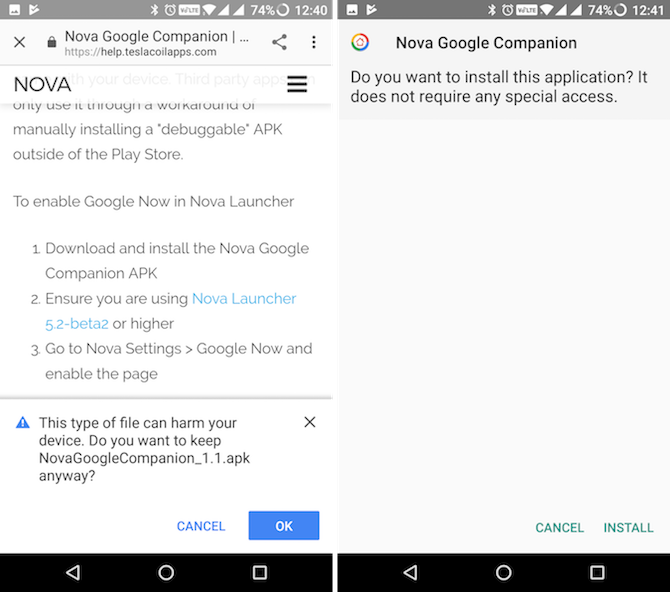
Task: Tap the VoLTE icon in left status bar
Action: 189,9
